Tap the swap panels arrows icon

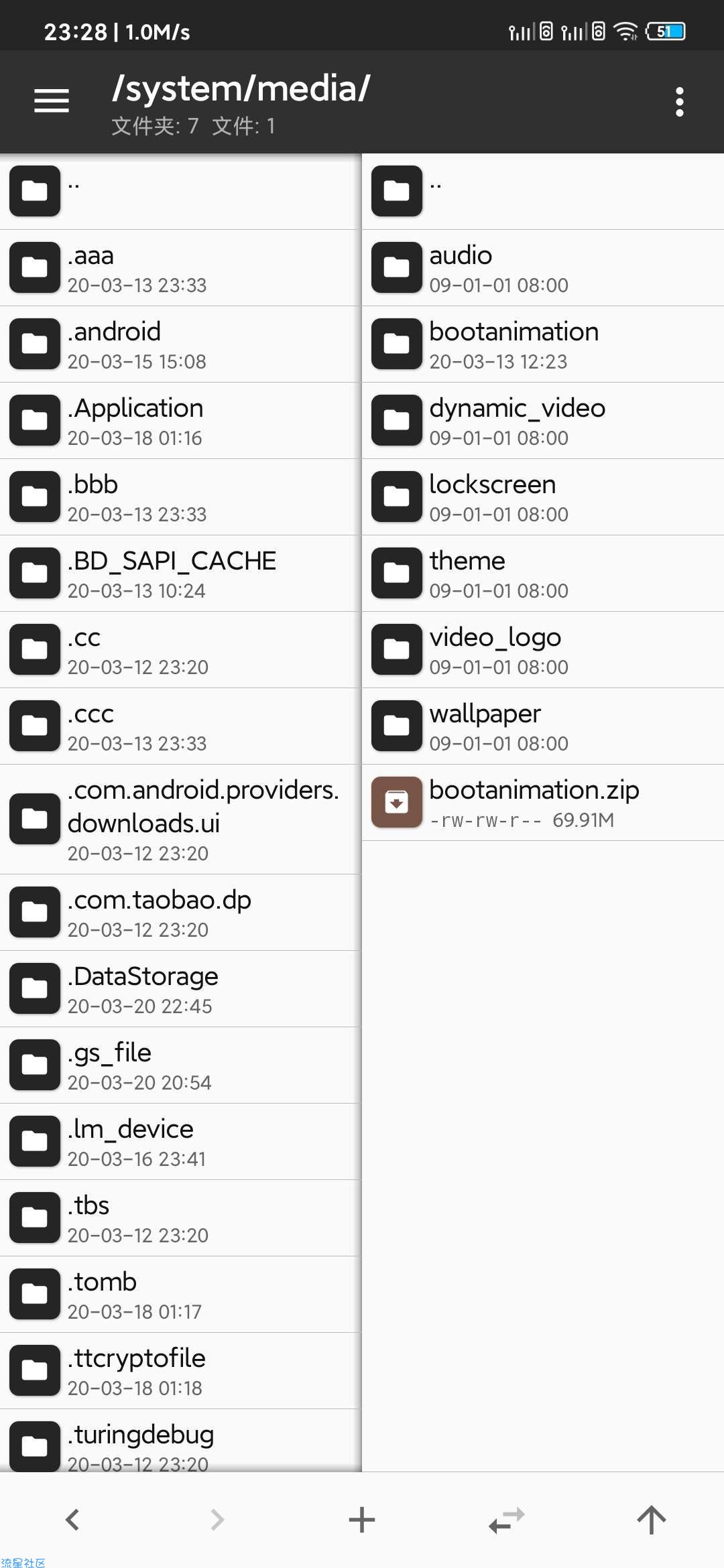pyautogui.click(x=507, y=1520)
